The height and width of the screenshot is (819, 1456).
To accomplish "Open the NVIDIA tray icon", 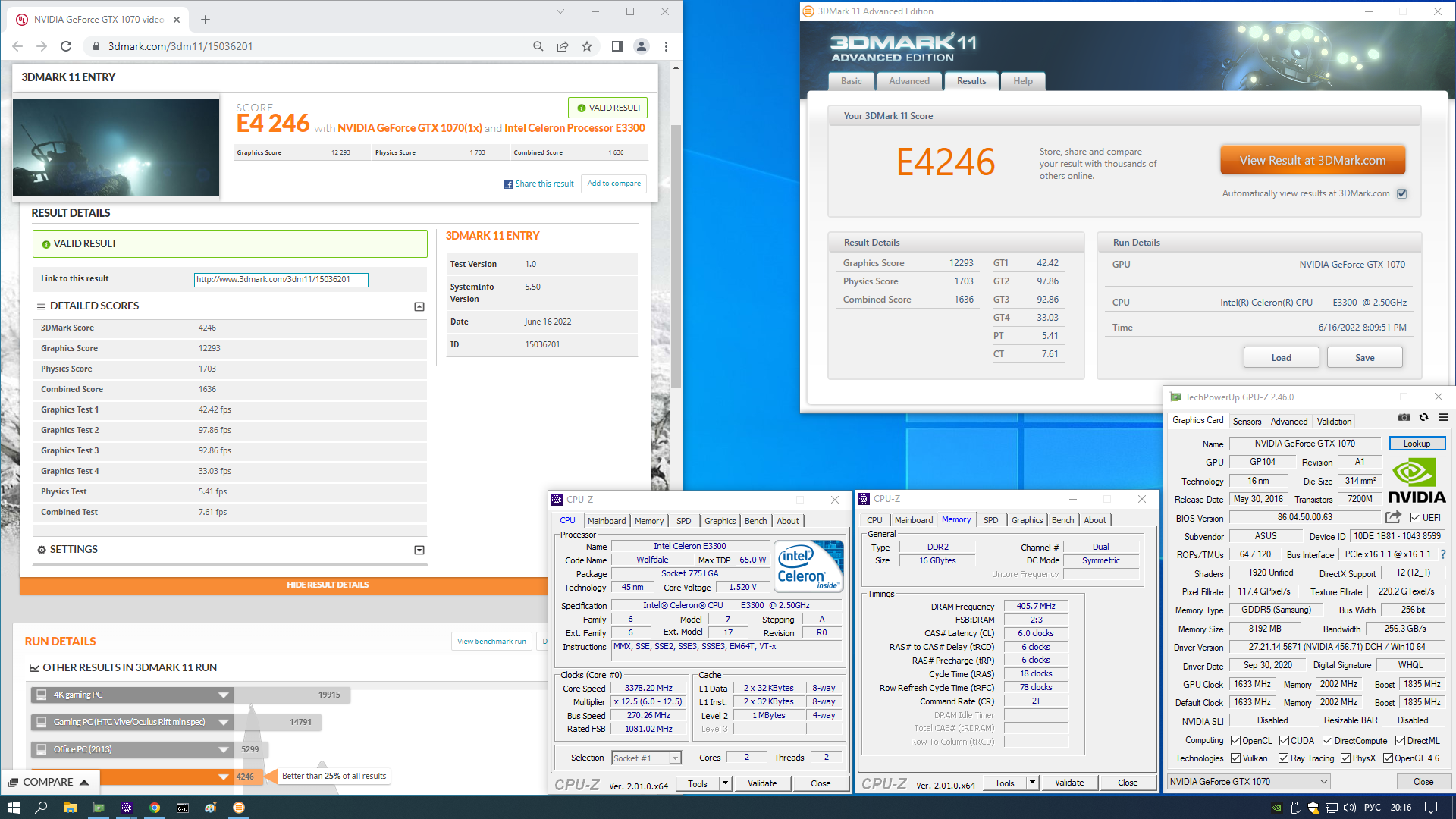I will (1277, 808).
